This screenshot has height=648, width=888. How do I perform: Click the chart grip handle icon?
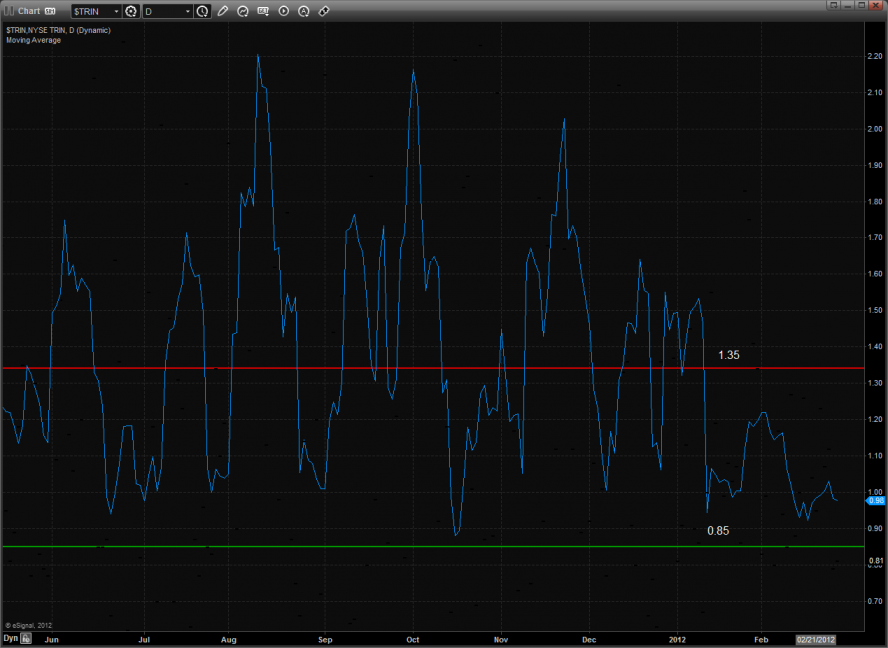click(x=9, y=11)
